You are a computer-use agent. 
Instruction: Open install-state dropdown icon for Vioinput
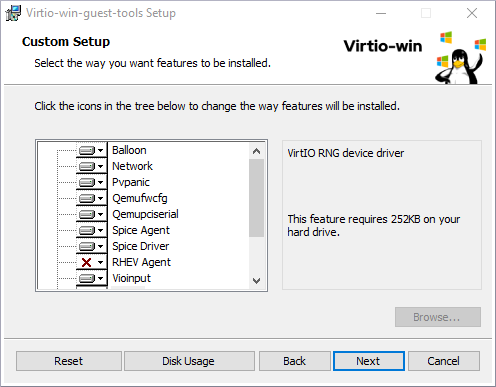[92, 278]
